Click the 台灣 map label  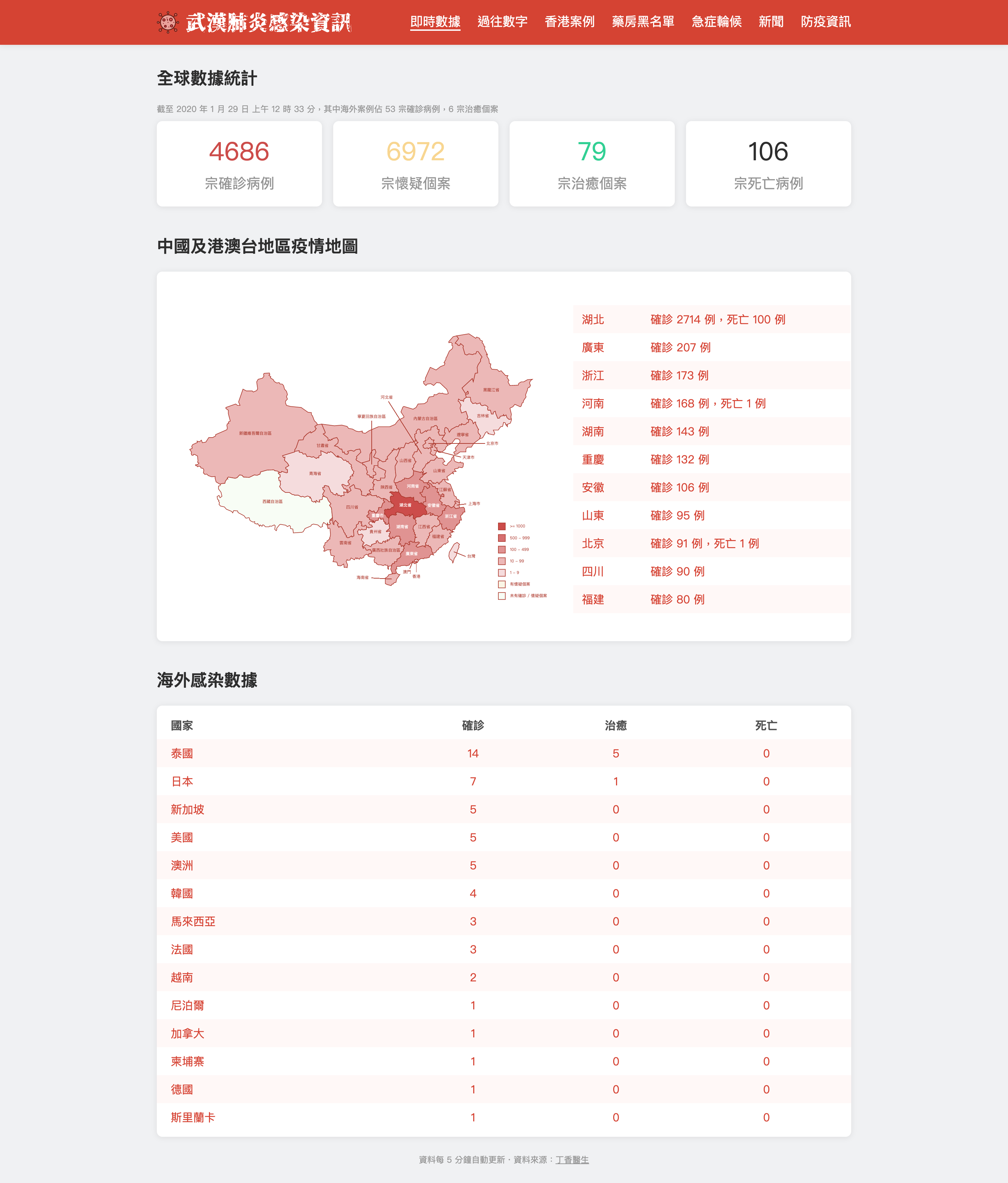click(471, 556)
